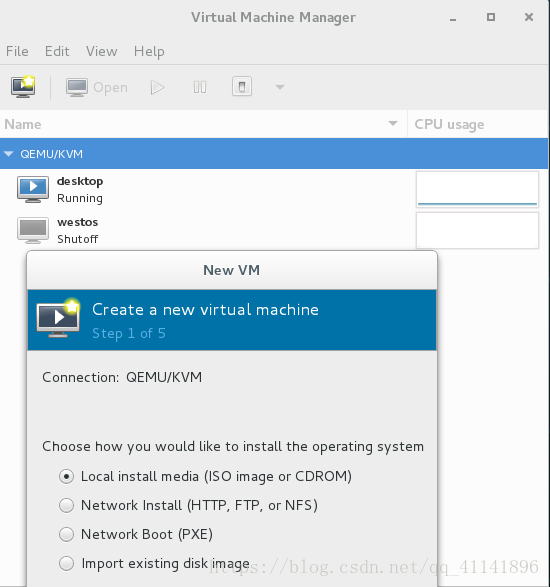
Task: Click the desktop VM CPU usage graph
Action: [x=477, y=189]
